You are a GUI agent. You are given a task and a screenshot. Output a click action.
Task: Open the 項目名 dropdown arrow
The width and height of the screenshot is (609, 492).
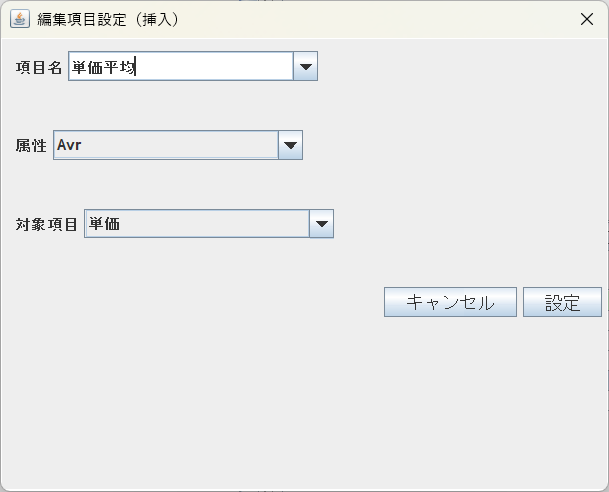(x=306, y=66)
